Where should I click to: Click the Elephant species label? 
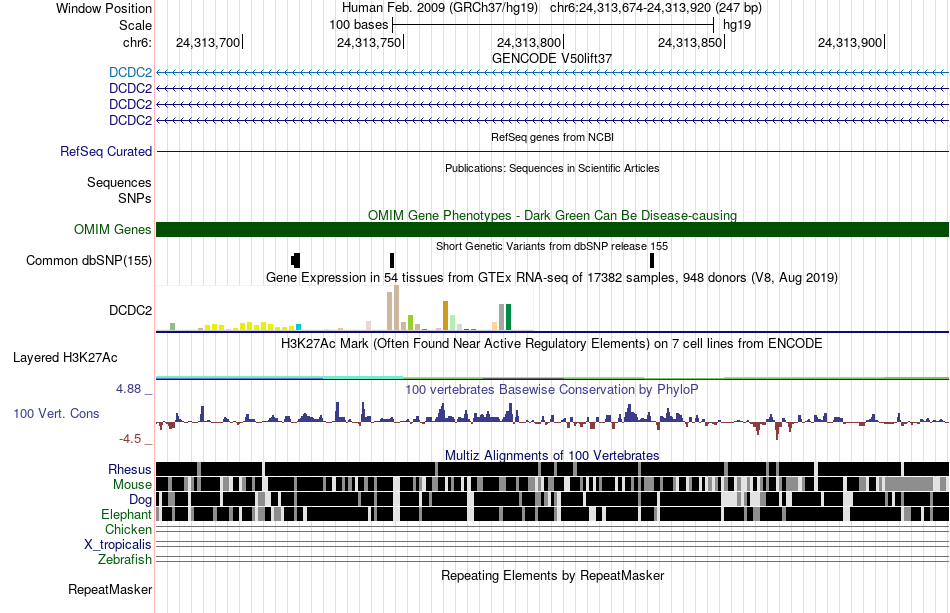point(127,514)
